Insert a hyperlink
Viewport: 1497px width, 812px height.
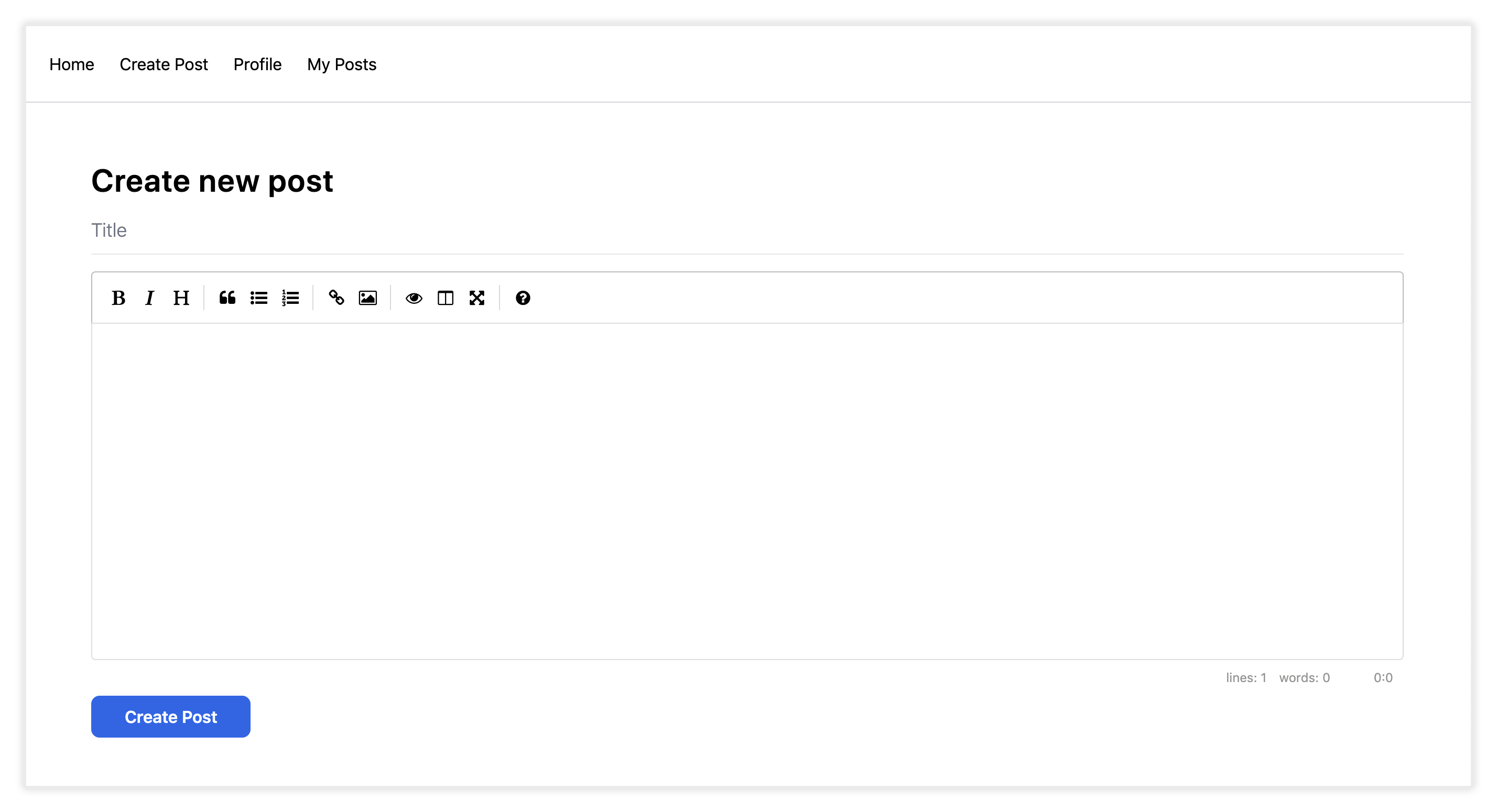point(336,297)
